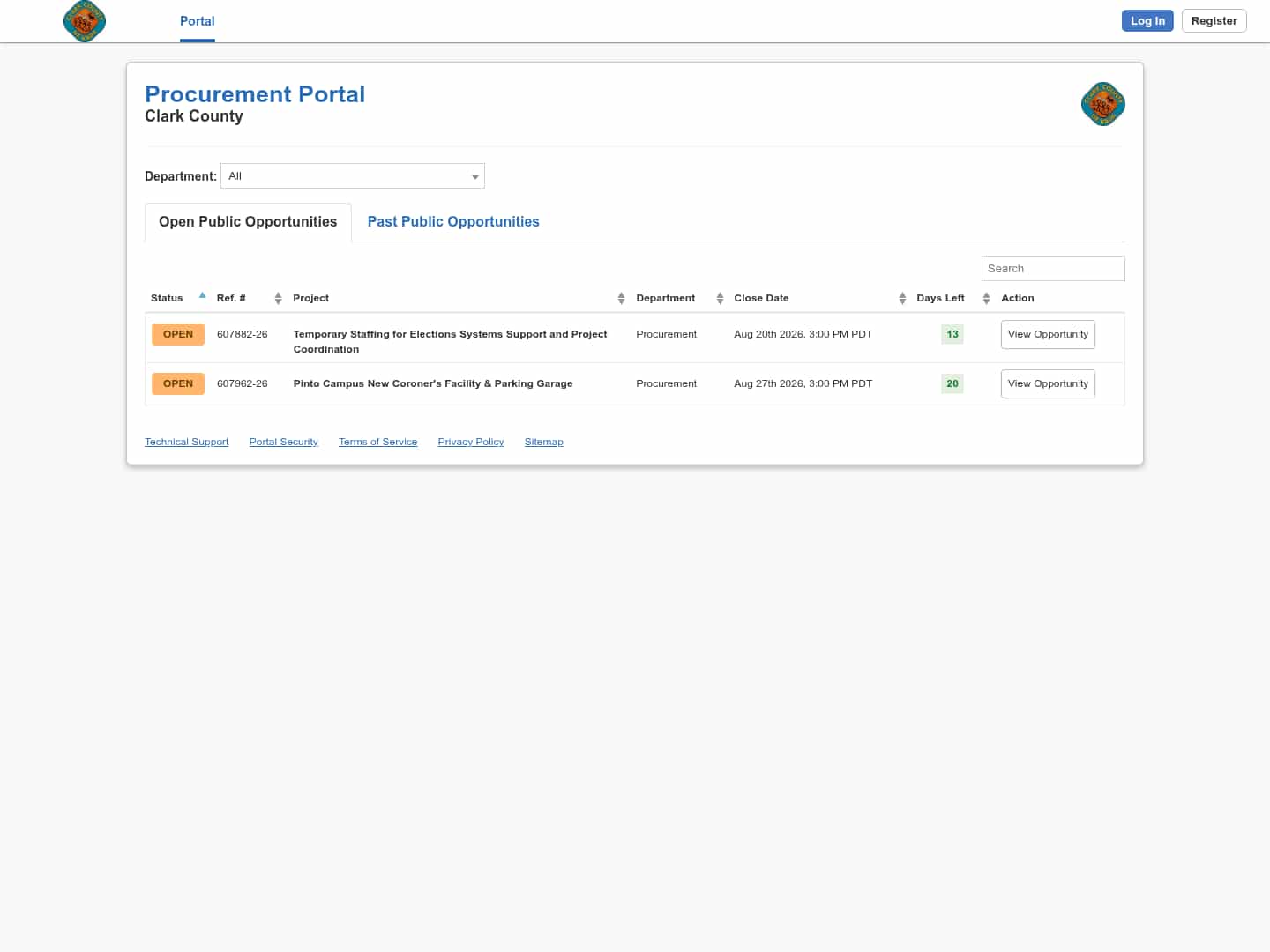Sort by Project column arrows

click(621, 298)
